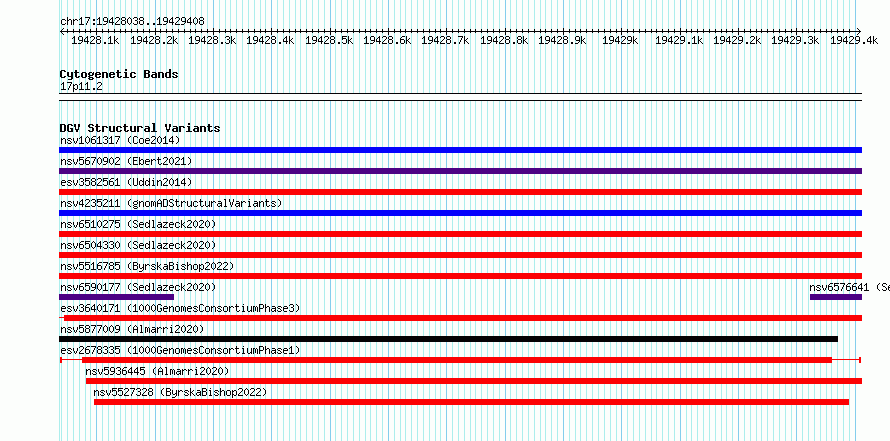Image resolution: width=890 pixels, height=441 pixels.
Task: Select the blue nsv1061317 variant bar
Action: (x=460, y=150)
